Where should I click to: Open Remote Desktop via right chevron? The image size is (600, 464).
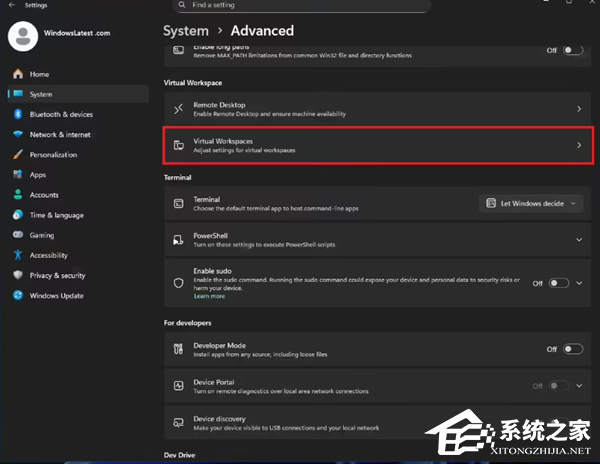[x=579, y=109]
